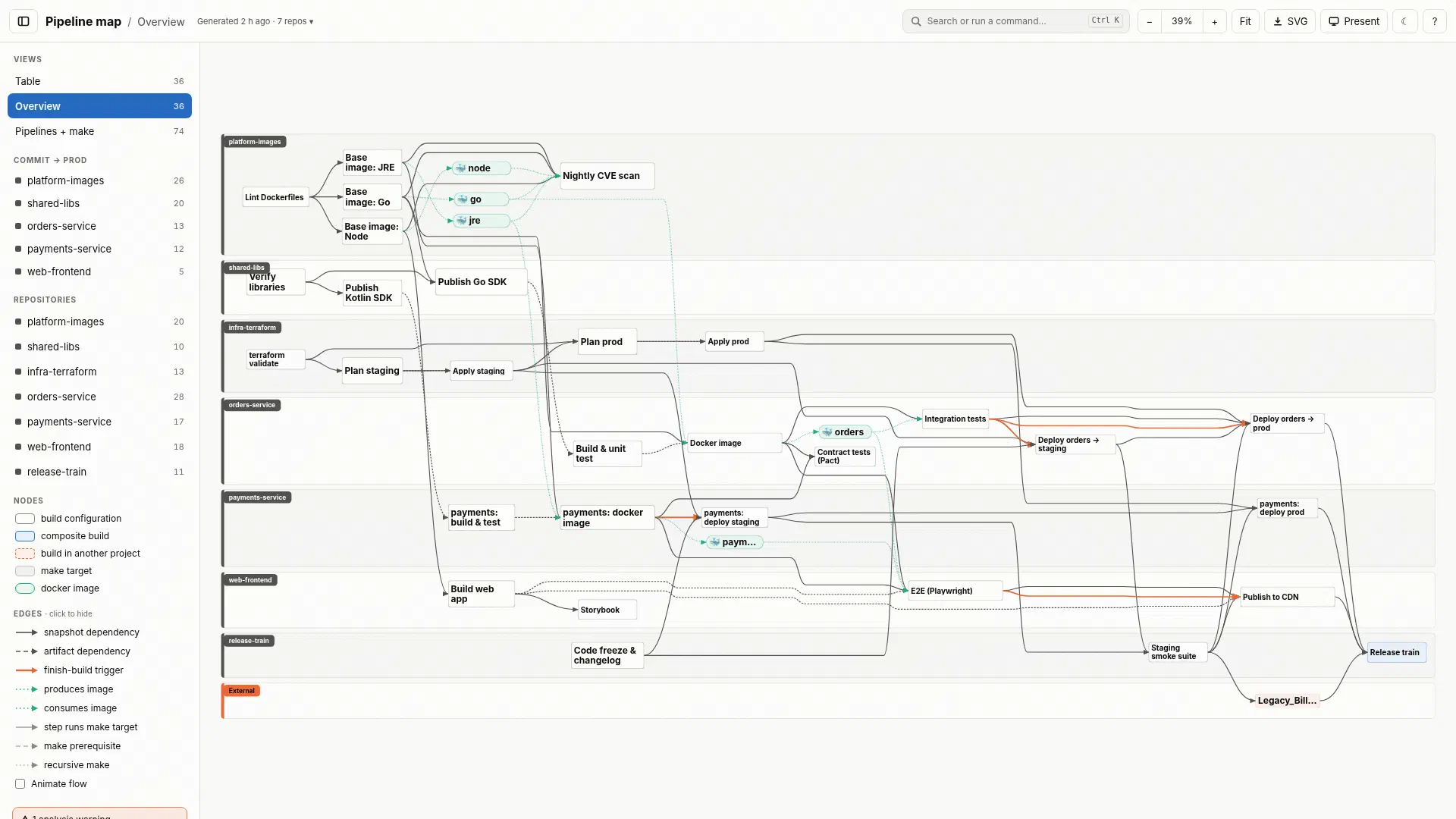Screen dimensions: 1456x819
Task: Click the E2E (Playwright) node
Action: (x=955, y=591)
